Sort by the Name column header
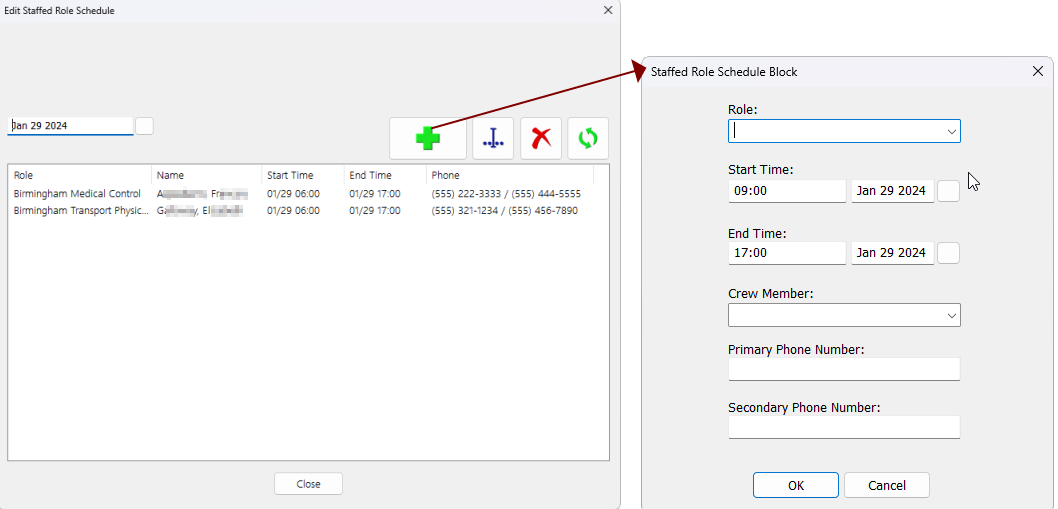 coord(206,176)
